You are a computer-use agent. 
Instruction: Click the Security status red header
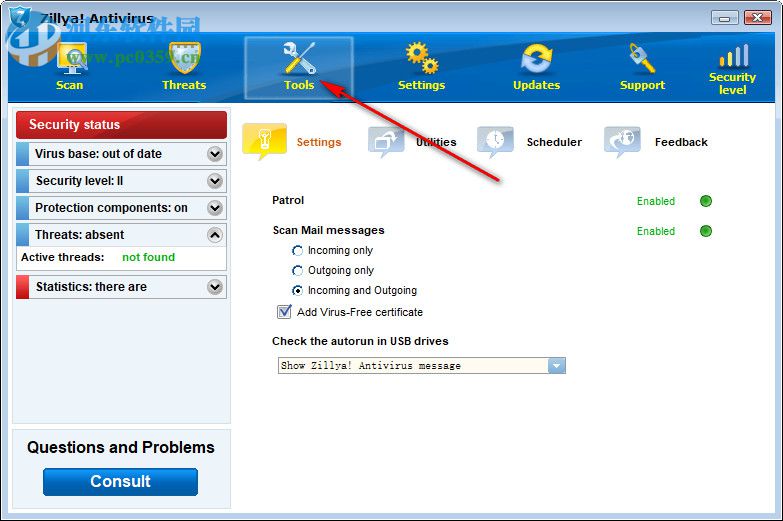tap(121, 124)
